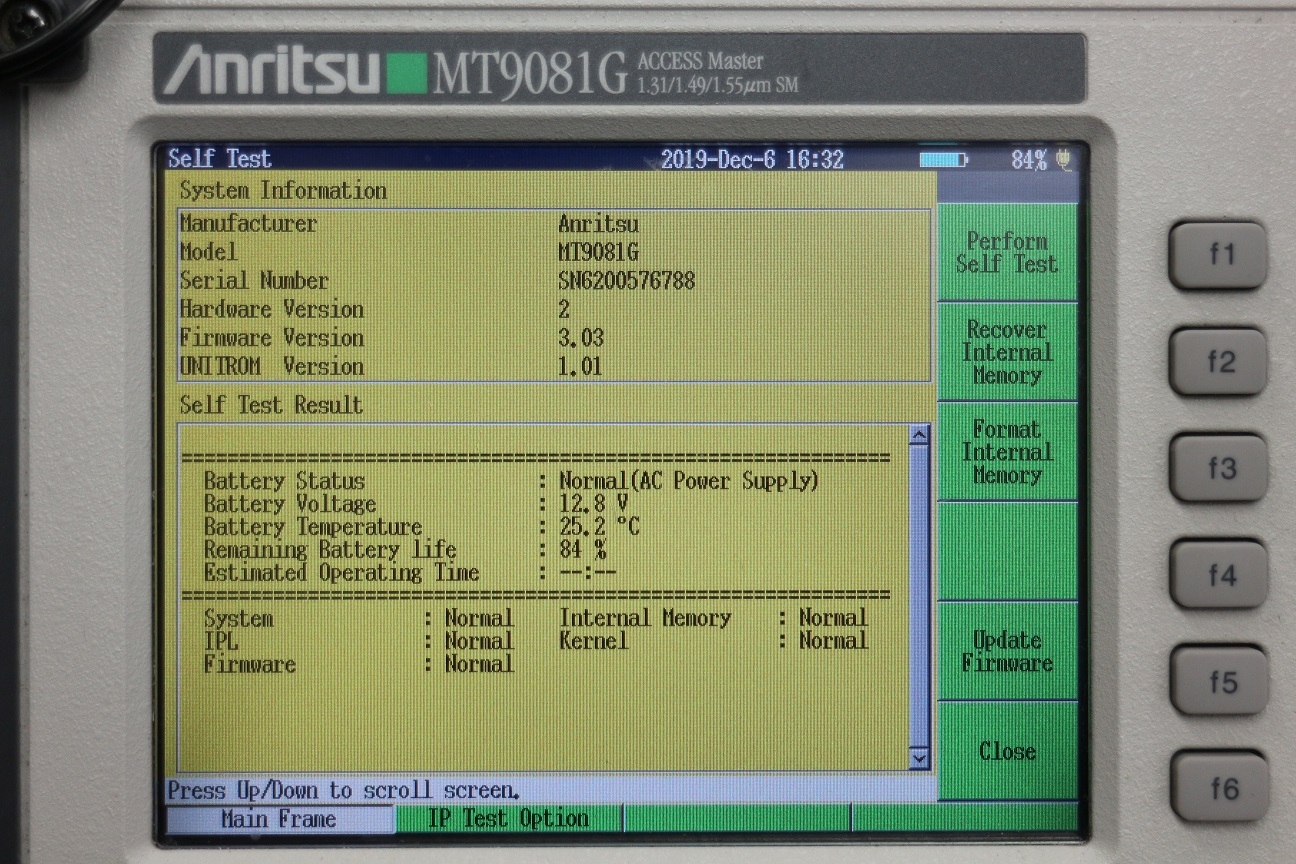The image size is (1296, 864).
Task: Click the Self Test title text
Action: 219,158
